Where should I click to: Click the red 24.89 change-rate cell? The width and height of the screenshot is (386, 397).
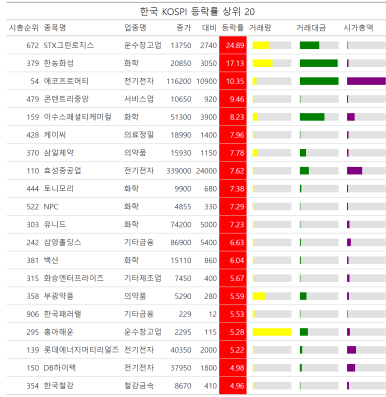click(x=233, y=45)
